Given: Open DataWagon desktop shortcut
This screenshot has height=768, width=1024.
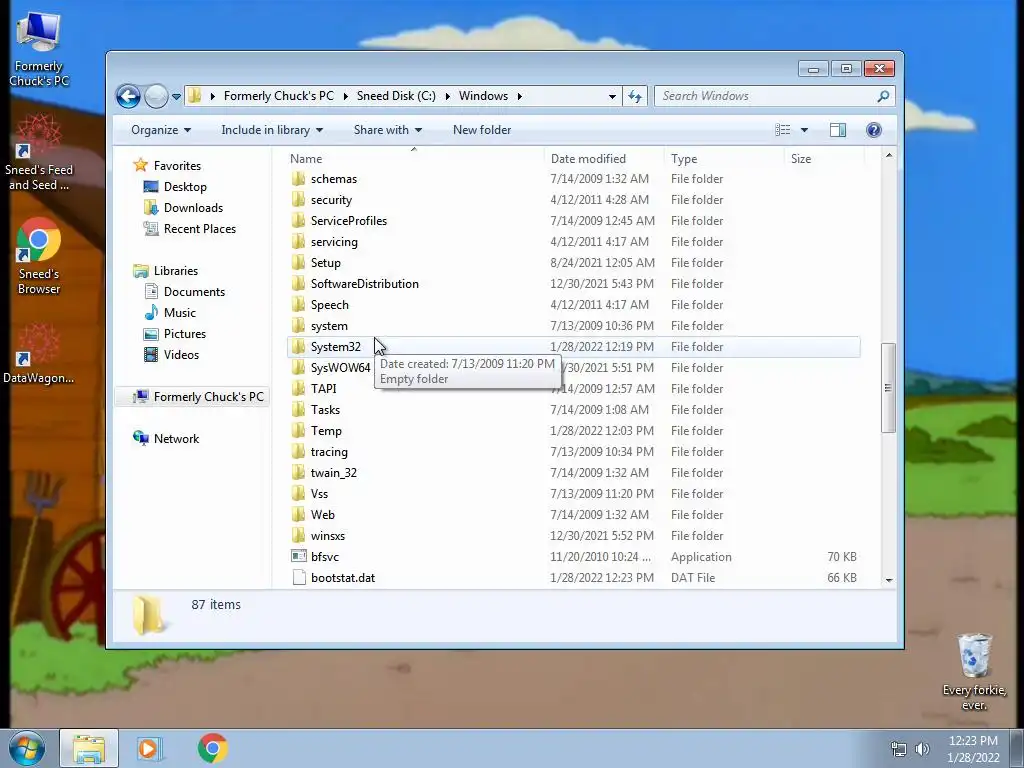Looking at the screenshot, I should tap(39, 353).
